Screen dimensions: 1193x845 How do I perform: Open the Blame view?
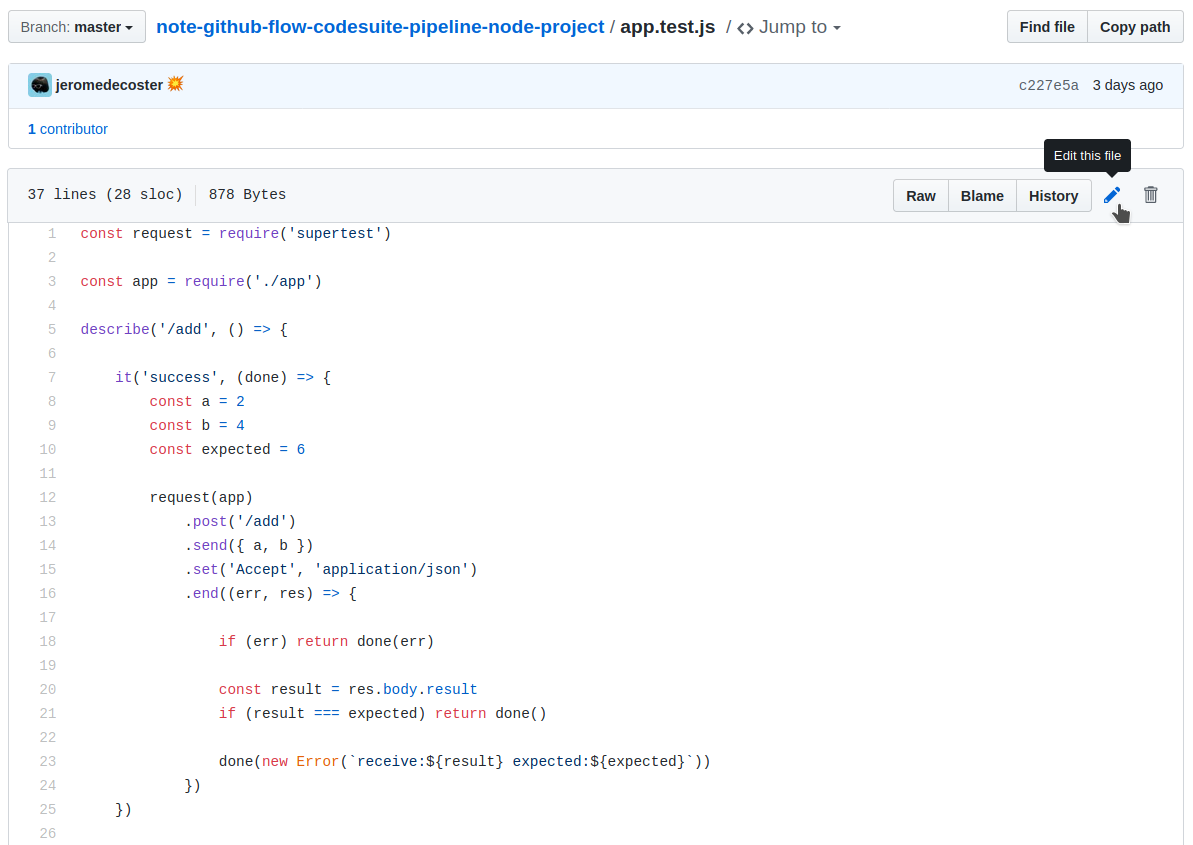[981, 196]
